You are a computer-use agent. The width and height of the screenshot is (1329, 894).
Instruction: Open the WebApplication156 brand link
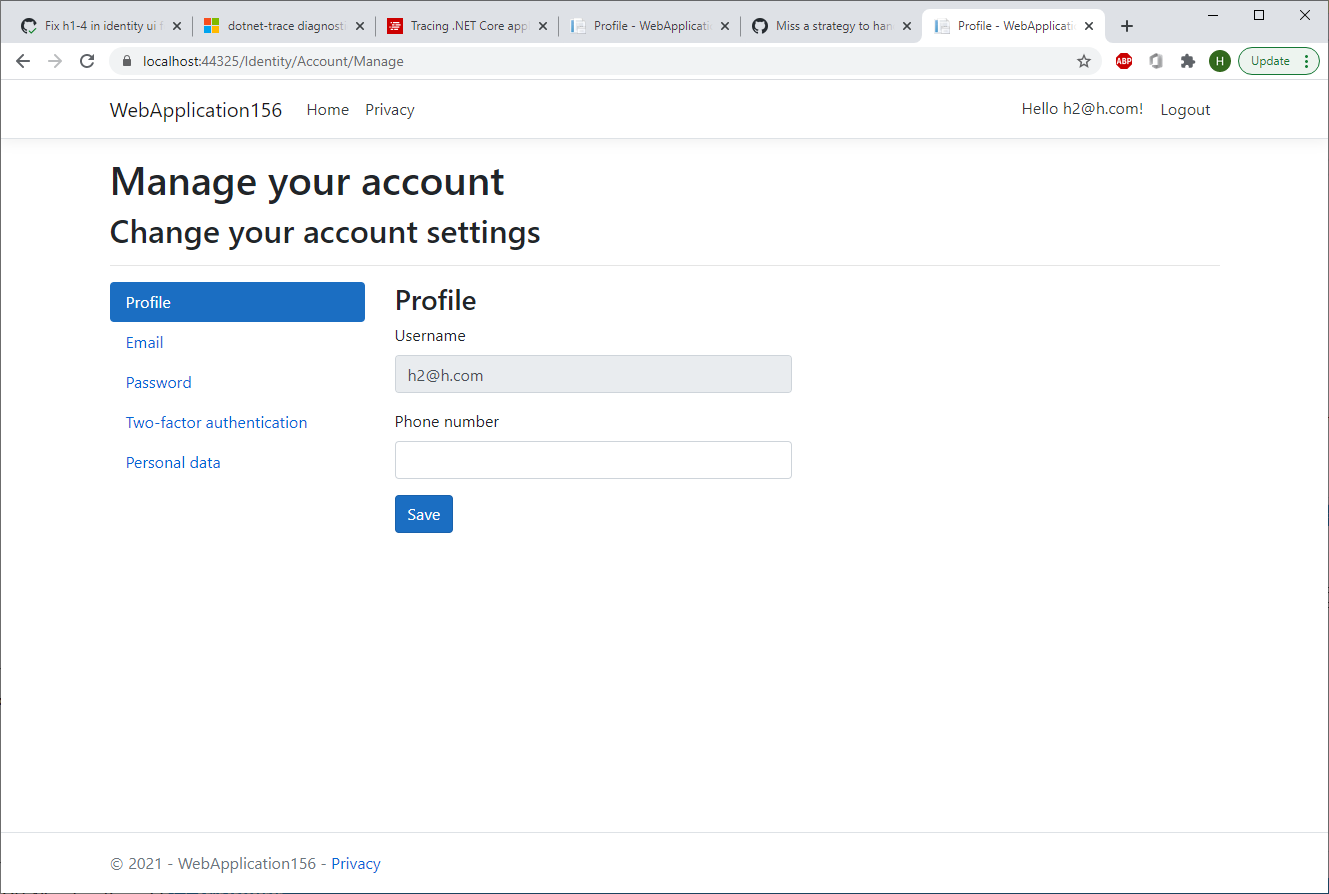(x=196, y=110)
